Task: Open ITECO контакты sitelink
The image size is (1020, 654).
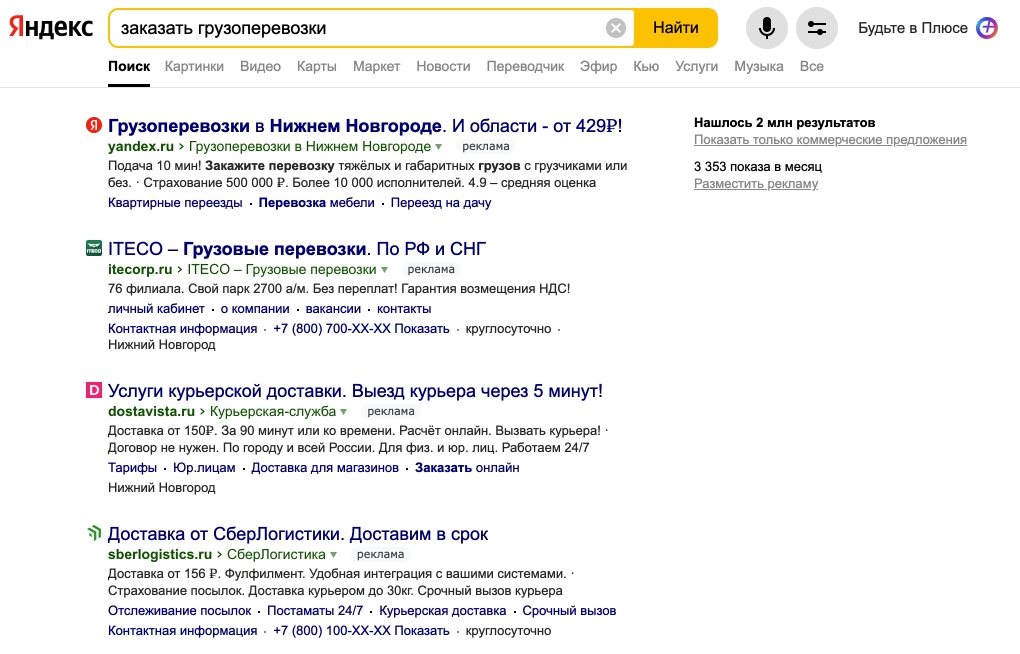Action: tap(404, 308)
